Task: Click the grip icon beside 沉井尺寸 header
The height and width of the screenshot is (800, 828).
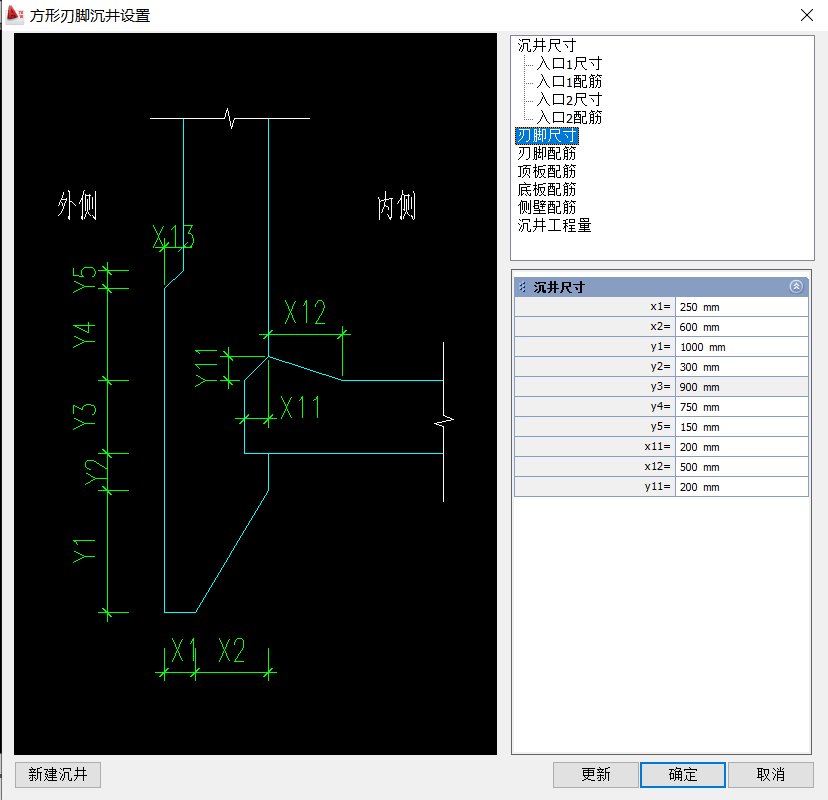Action: tap(522, 287)
